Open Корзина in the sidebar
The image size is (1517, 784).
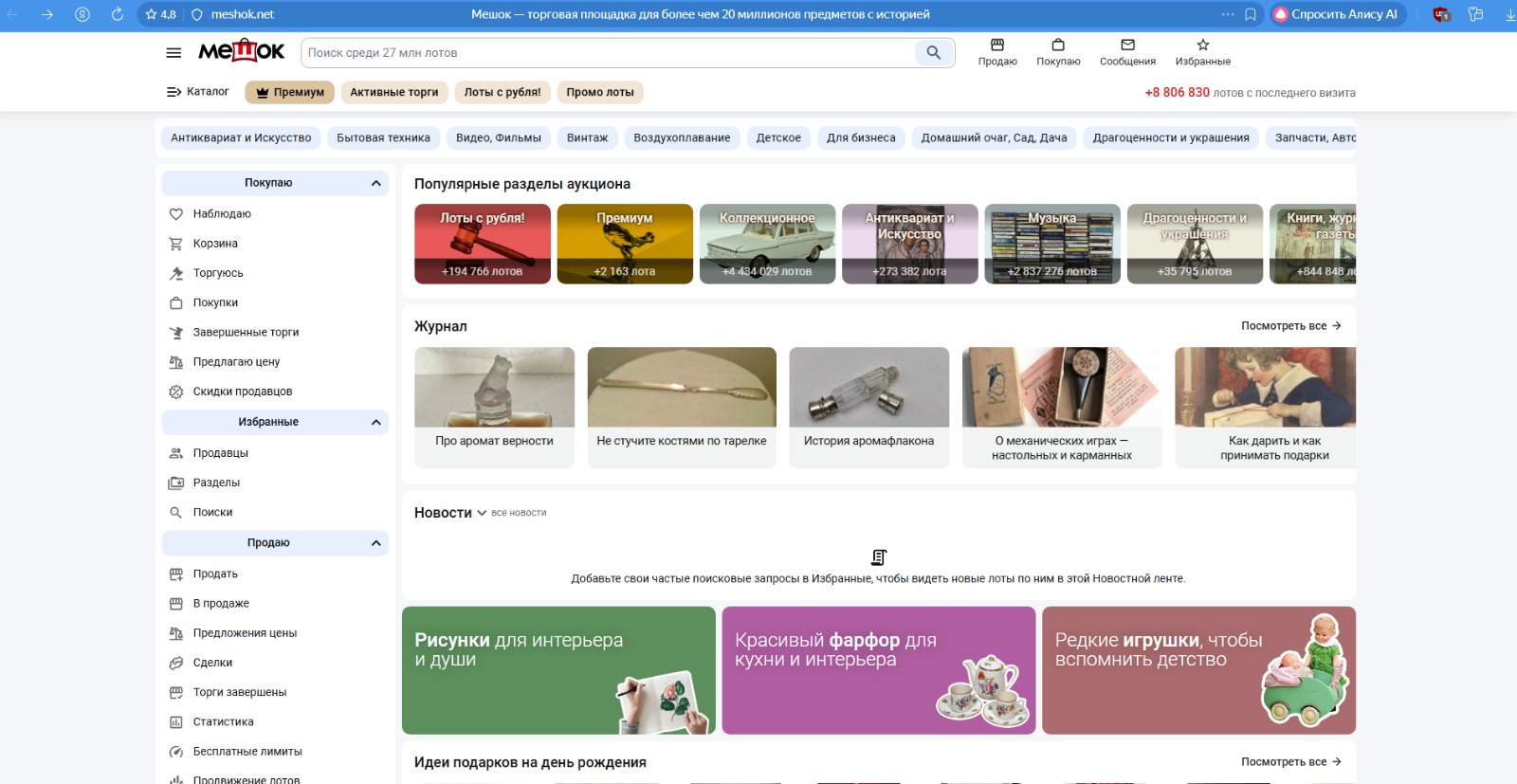point(215,244)
